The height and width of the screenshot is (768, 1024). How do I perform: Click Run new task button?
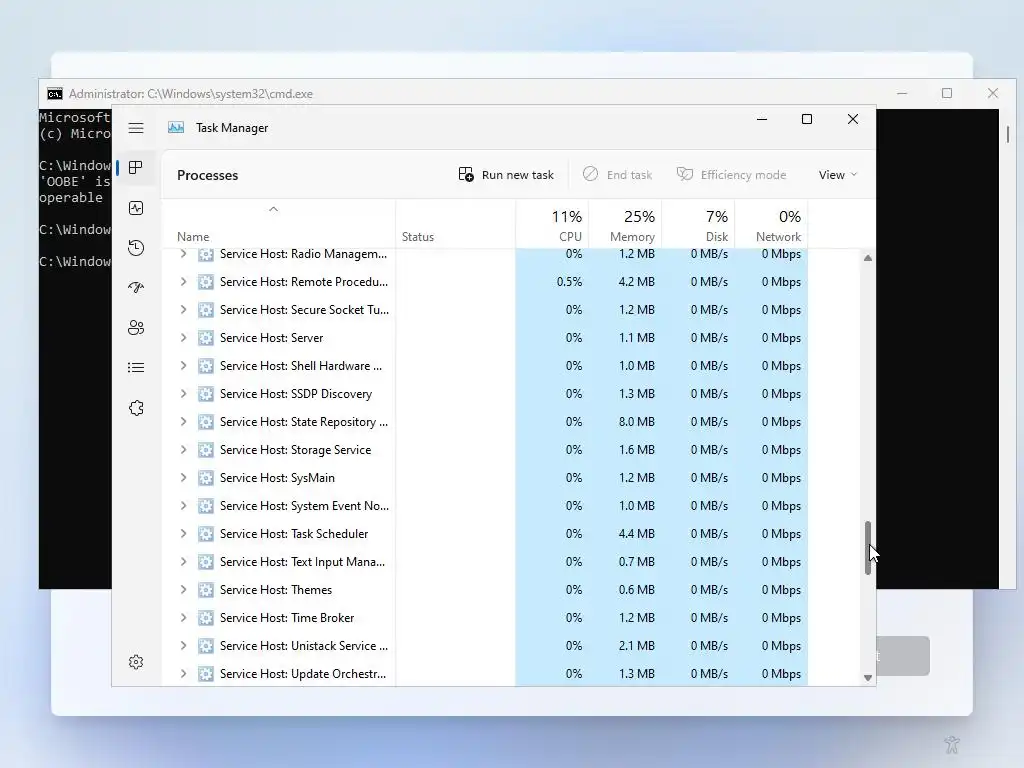pyautogui.click(x=506, y=175)
